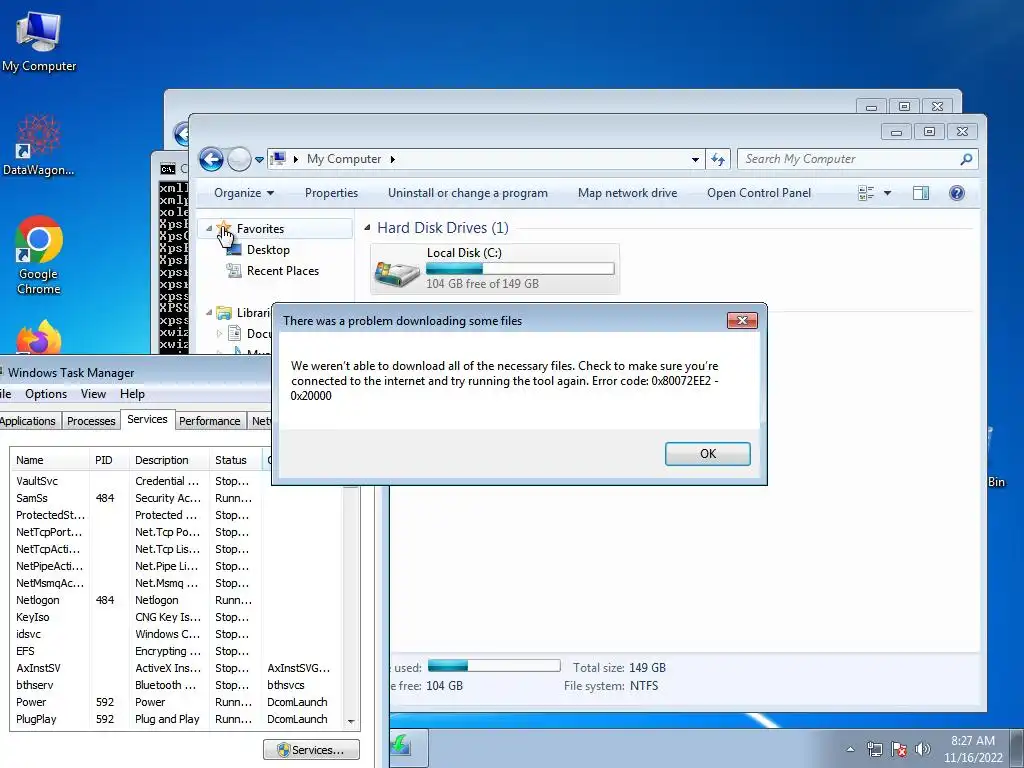Change your view icon in Explorer
1024x768 pixels.
(x=866, y=193)
